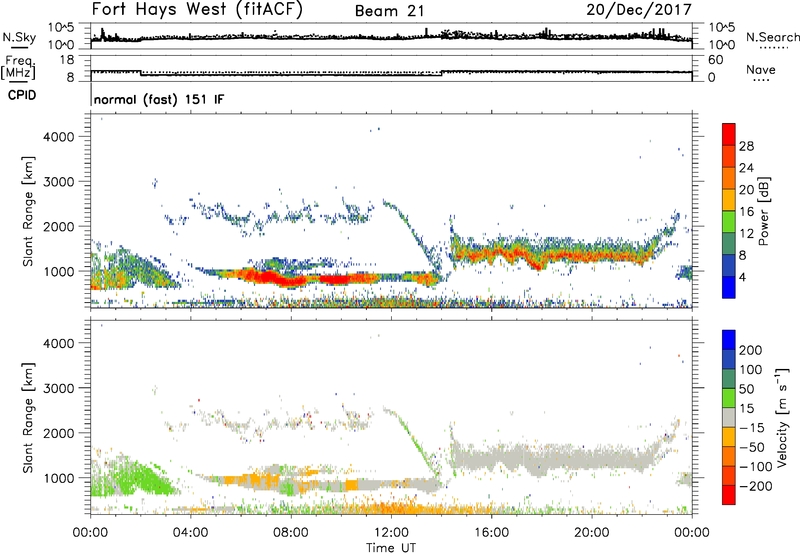Pick the bright blue bottom segment of Power colorbar

tap(729, 288)
